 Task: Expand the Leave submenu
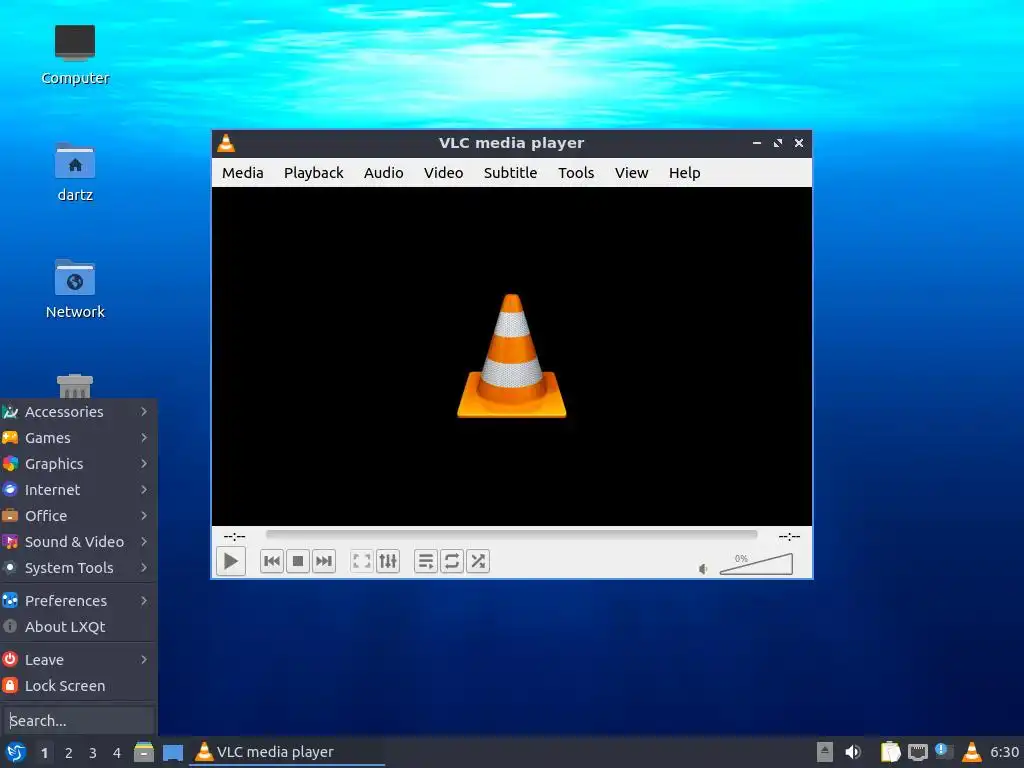click(x=78, y=660)
